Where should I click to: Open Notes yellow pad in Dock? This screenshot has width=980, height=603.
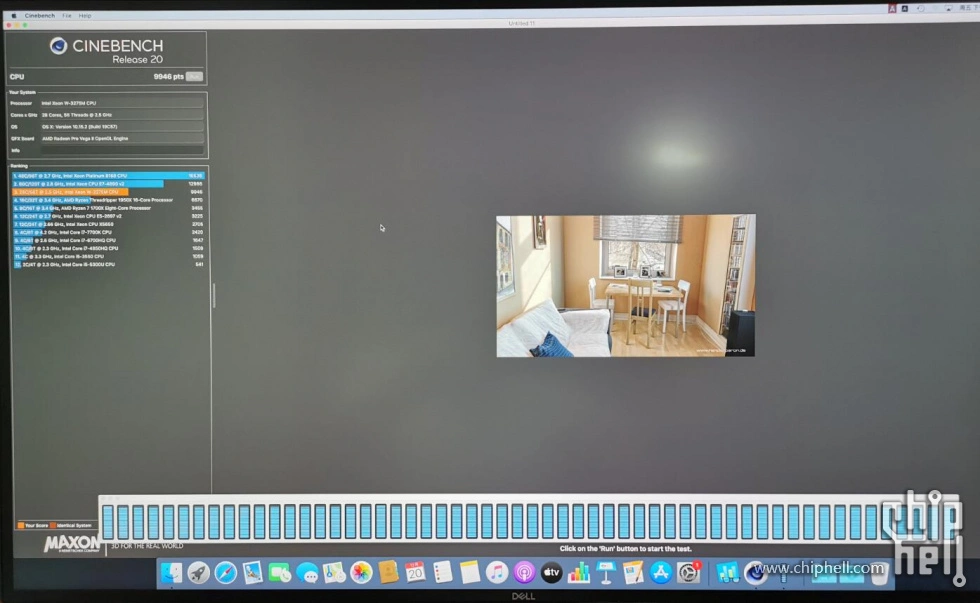coord(469,572)
